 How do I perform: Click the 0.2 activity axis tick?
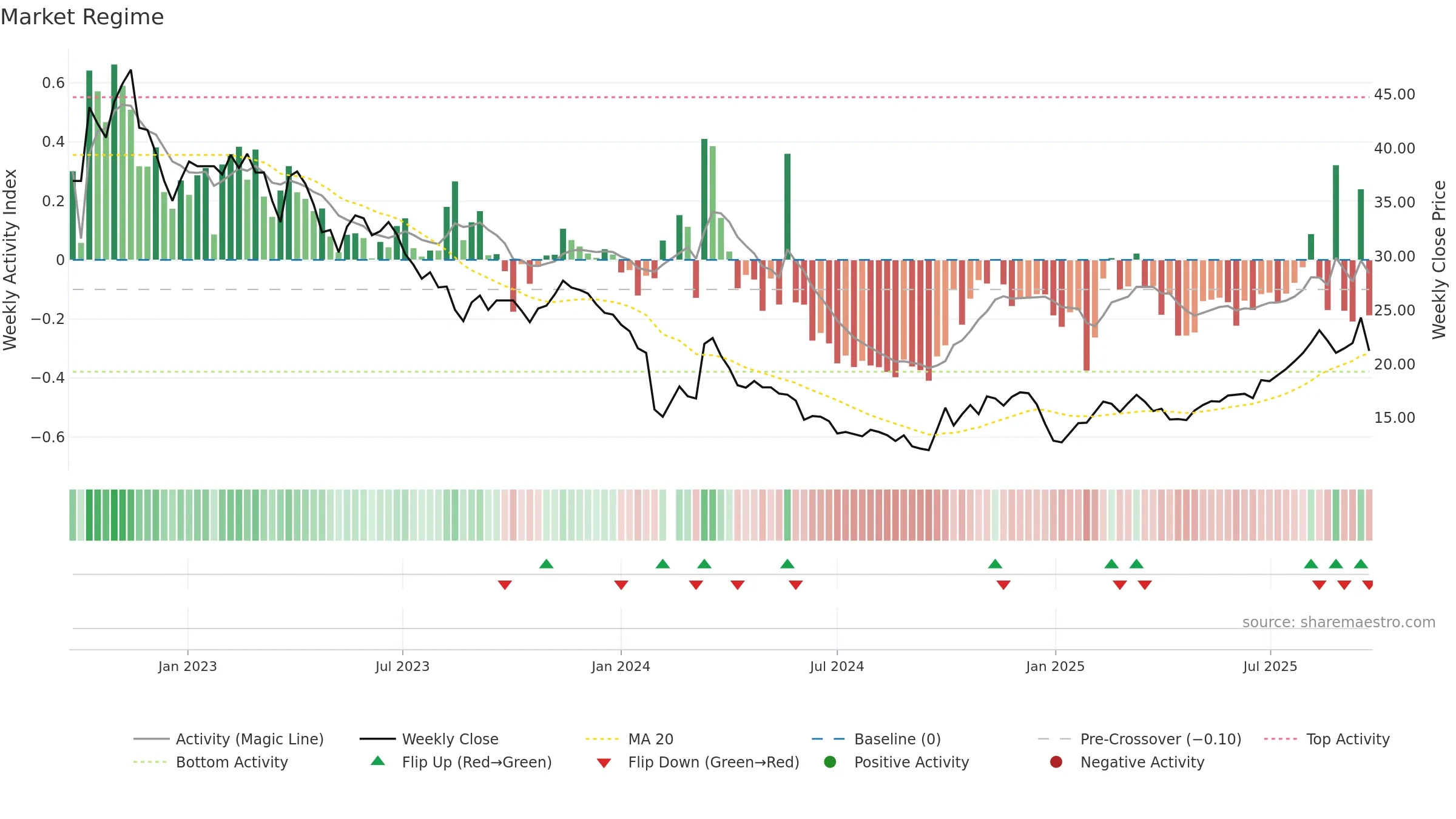(x=53, y=201)
